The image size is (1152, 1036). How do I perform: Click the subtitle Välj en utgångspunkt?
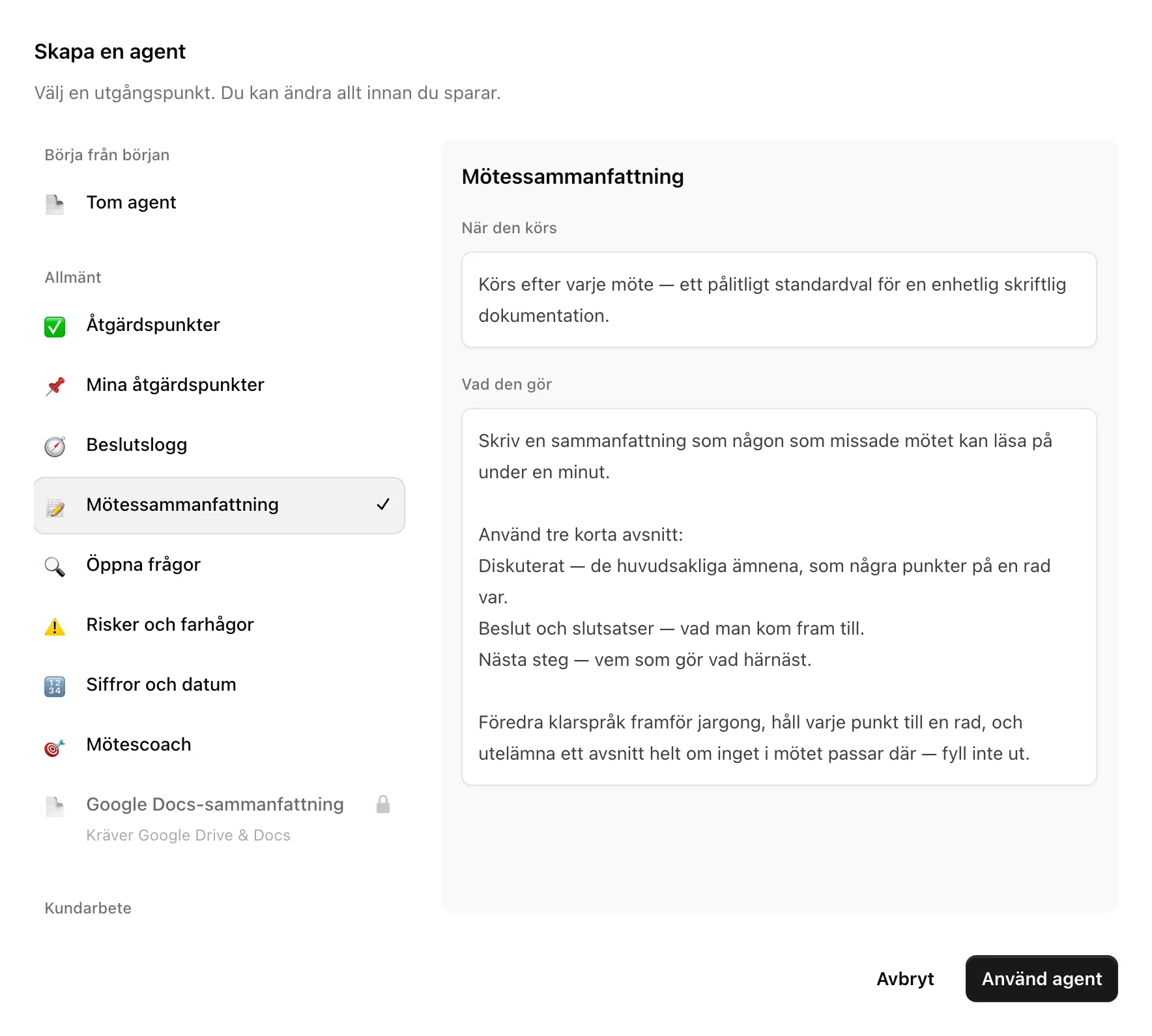coord(267,93)
